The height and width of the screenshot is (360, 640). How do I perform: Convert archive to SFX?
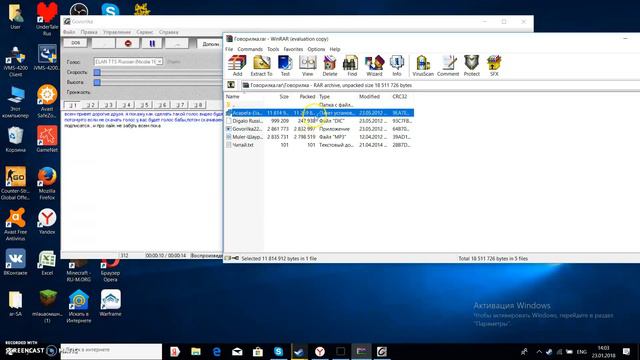coord(494,66)
